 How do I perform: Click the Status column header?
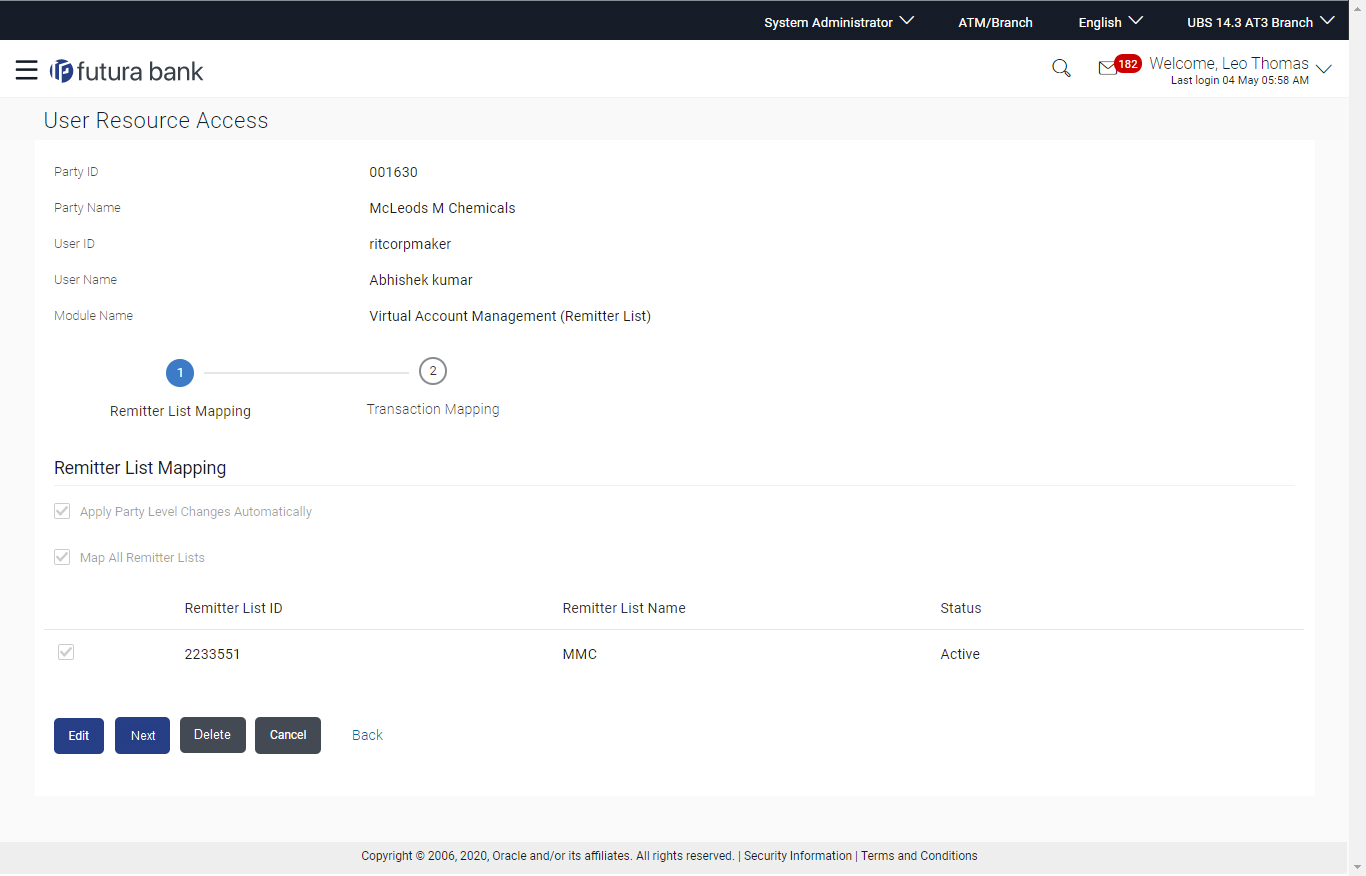pos(961,608)
